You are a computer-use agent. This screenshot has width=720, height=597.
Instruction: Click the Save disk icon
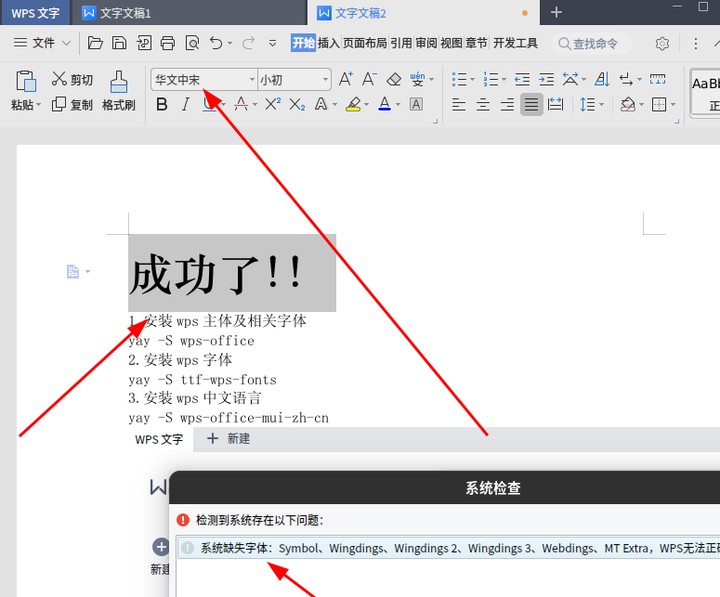pos(119,43)
